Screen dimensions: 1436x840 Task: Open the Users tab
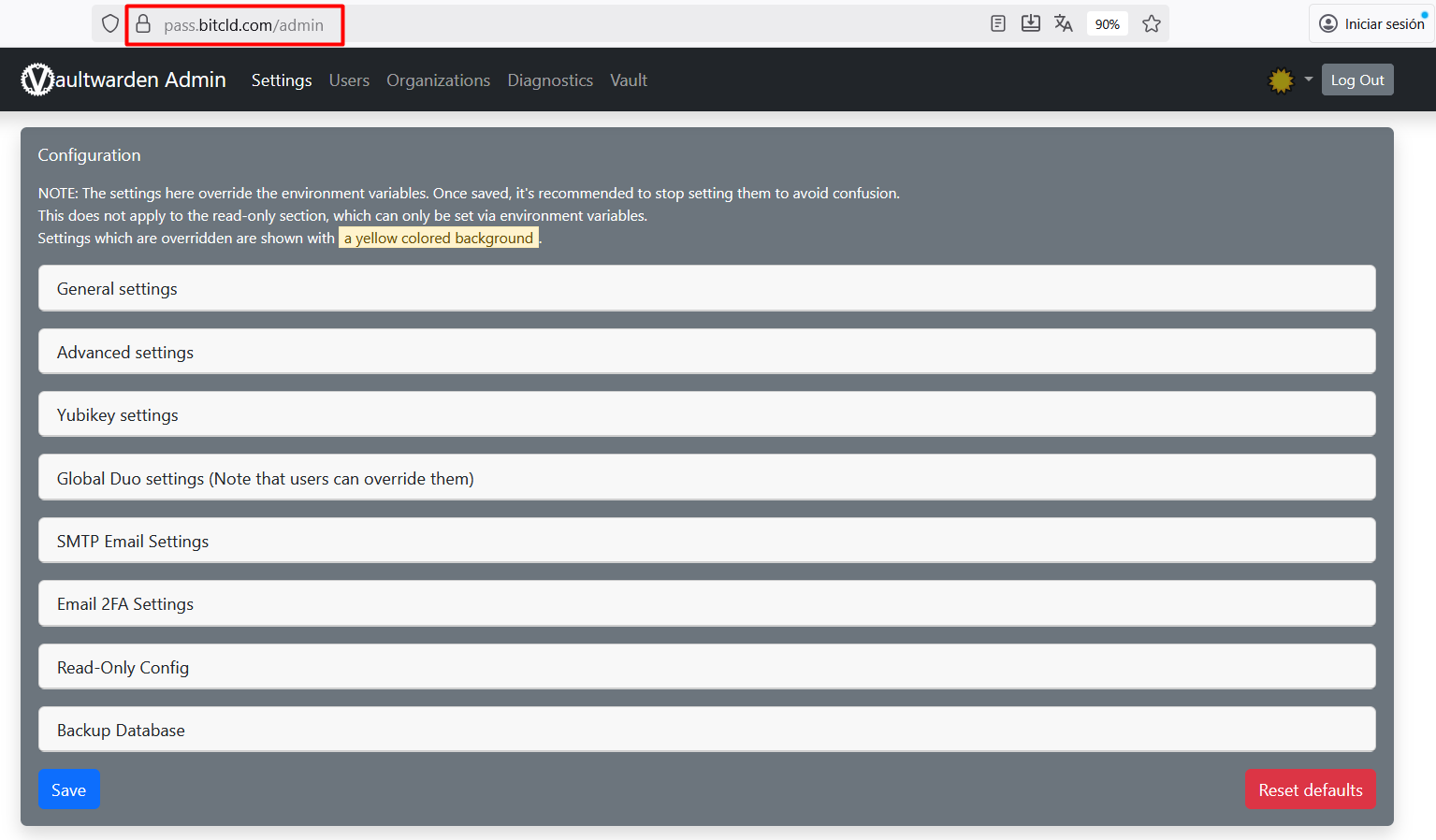[x=349, y=80]
